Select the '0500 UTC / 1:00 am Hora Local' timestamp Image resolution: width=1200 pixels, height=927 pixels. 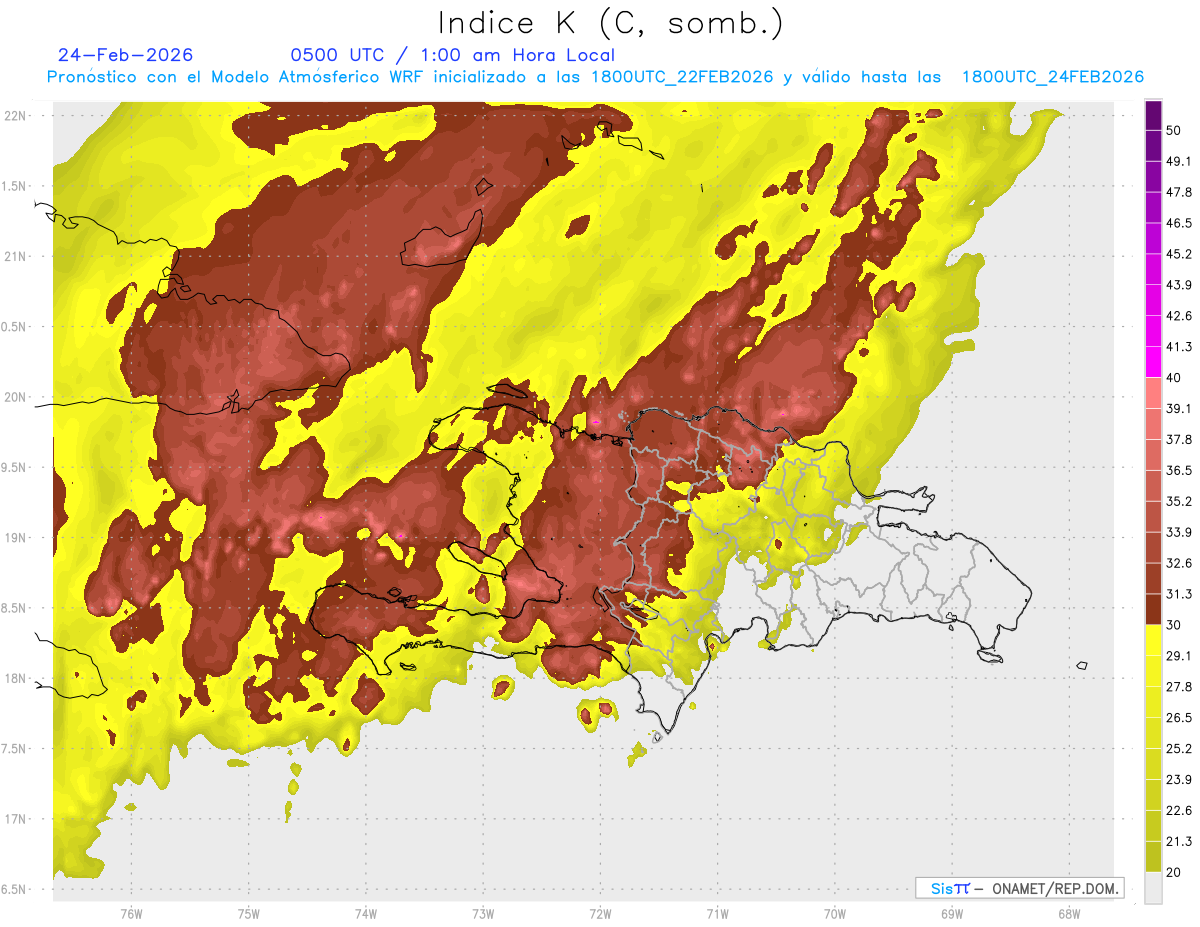click(452, 55)
